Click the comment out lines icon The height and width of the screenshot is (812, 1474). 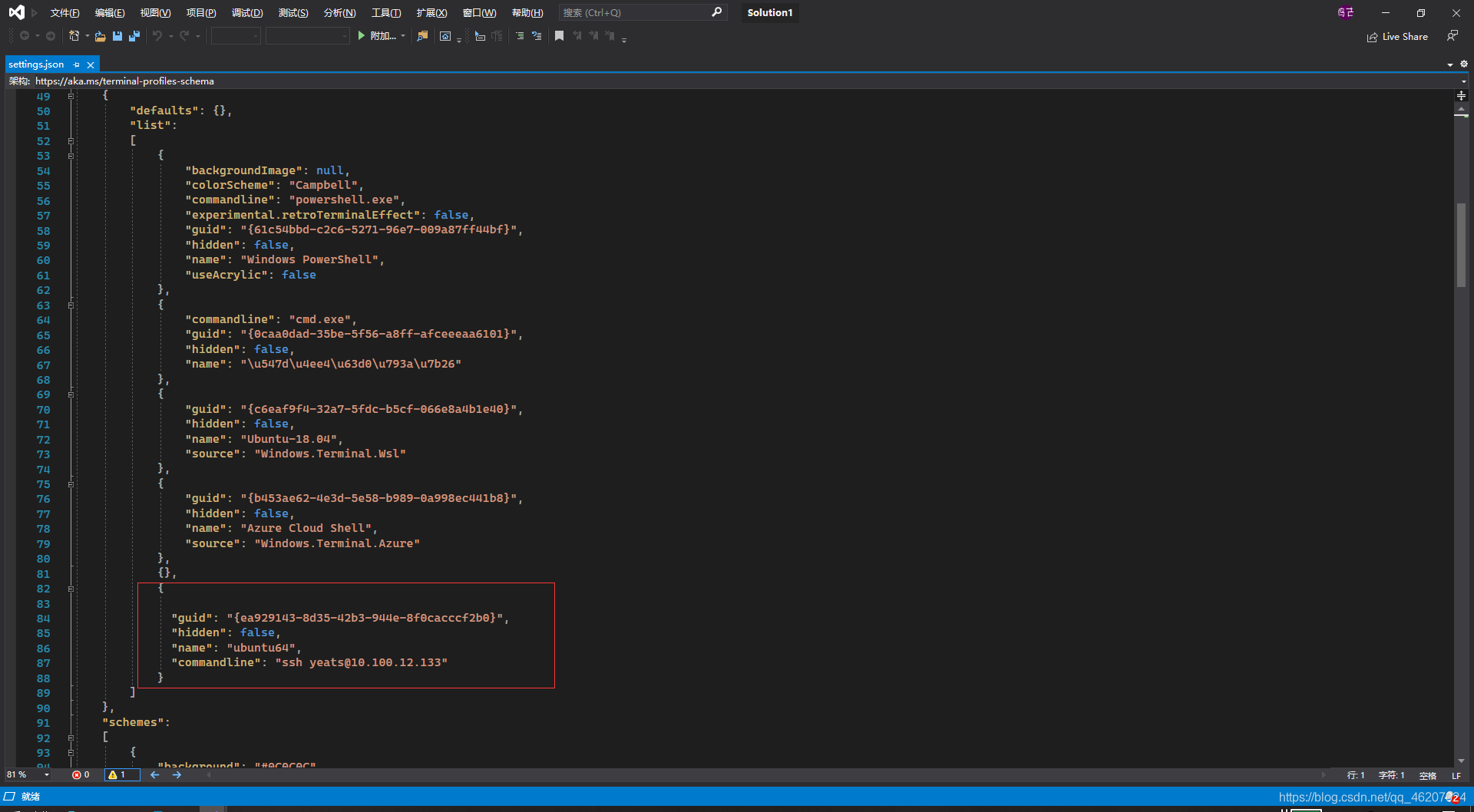click(x=520, y=36)
